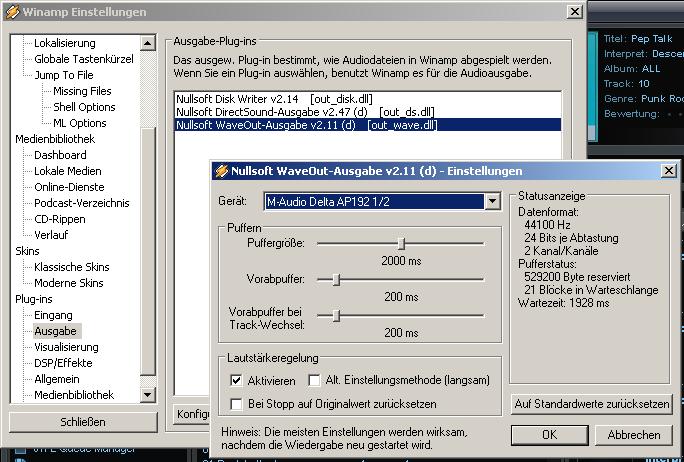Select Nullsoft WaveOut-Ausgabe v2.11 plug-in
Image resolution: width=684 pixels, height=462 pixels.
(367, 125)
